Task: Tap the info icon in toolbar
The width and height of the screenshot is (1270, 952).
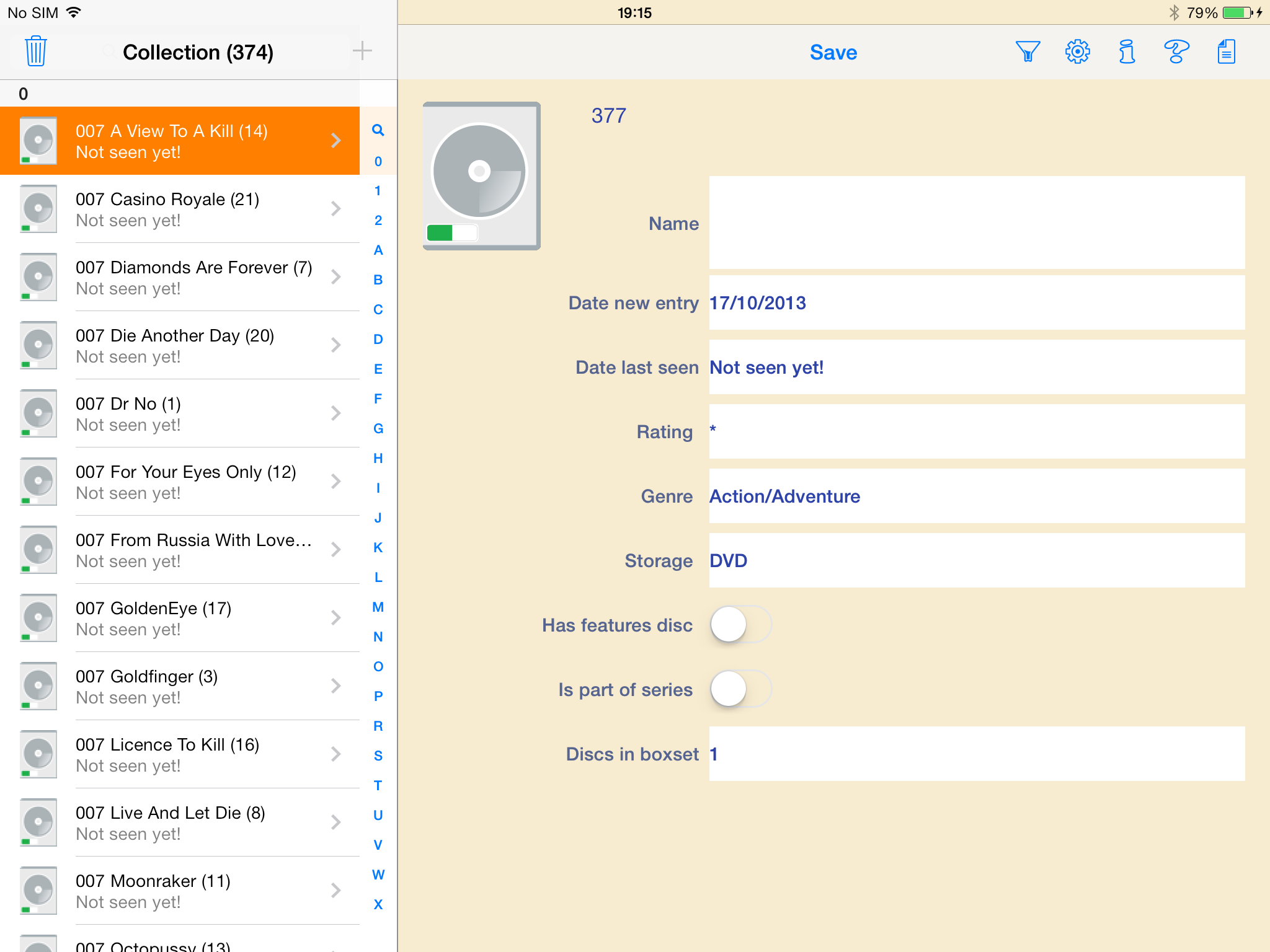Action: [x=1127, y=51]
